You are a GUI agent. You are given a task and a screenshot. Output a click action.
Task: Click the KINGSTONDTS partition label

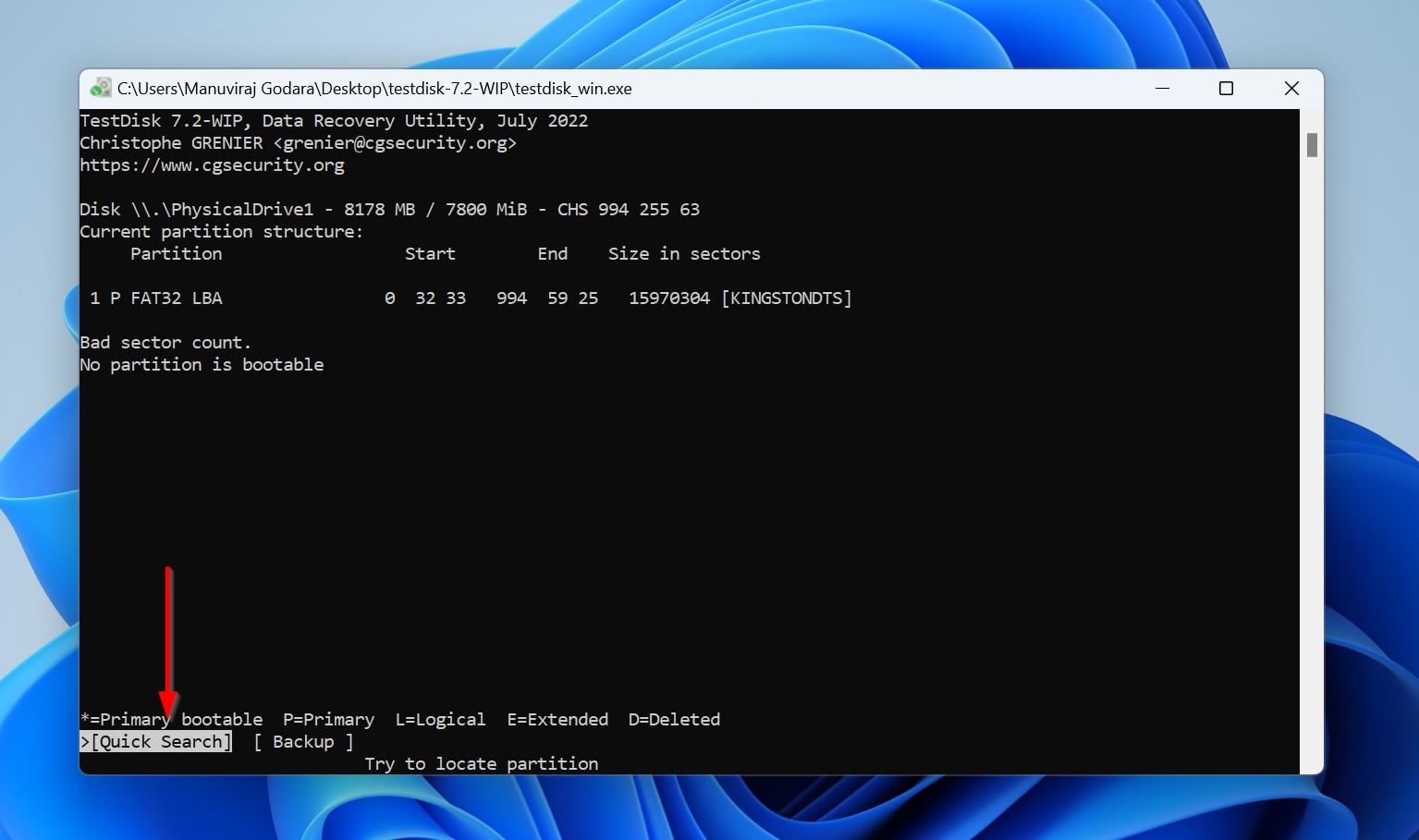coord(787,298)
